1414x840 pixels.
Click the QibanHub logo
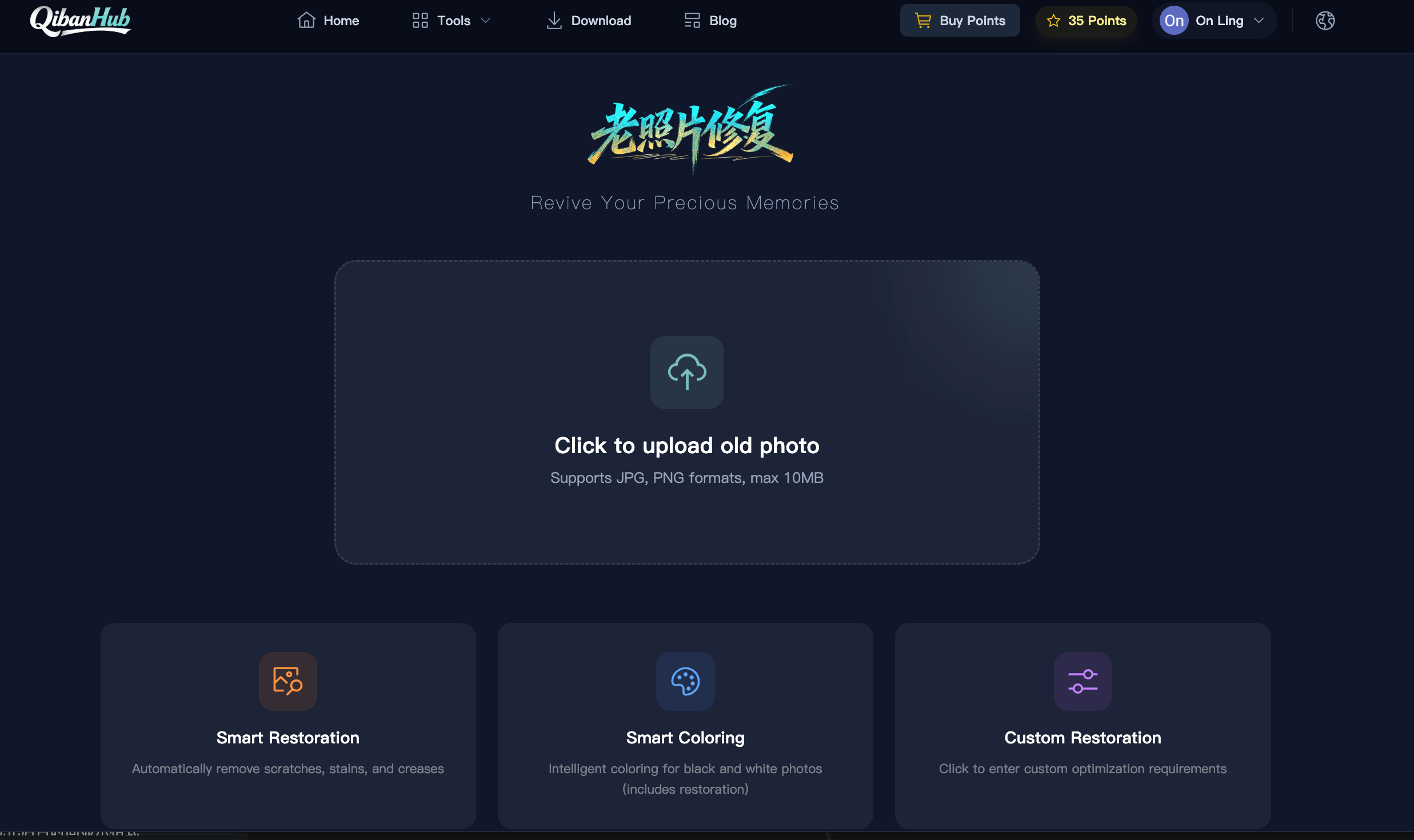pos(80,21)
